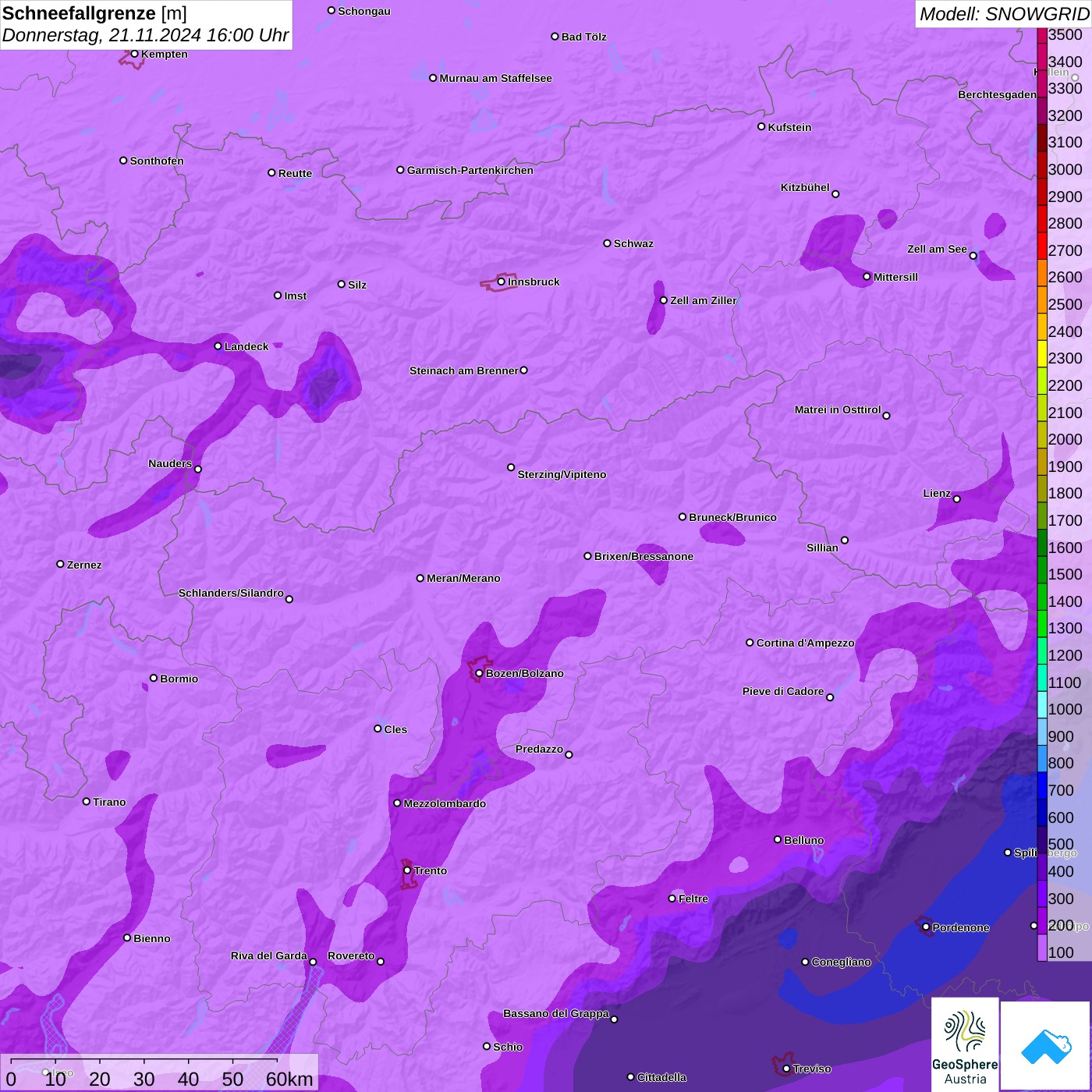The image size is (1092, 1092).
Task: Click the Cles town label
Action: [395, 729]
